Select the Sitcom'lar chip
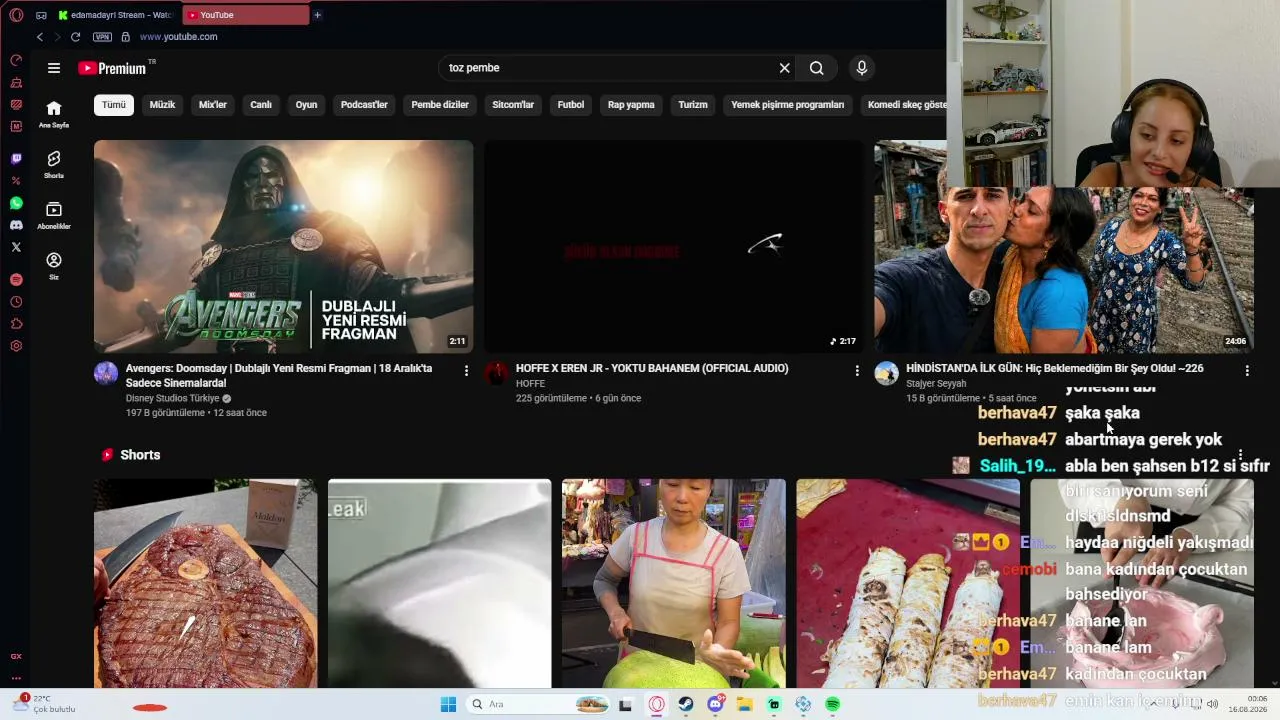1280x720 pixels. pyautogui.click(x=513, y=105)
